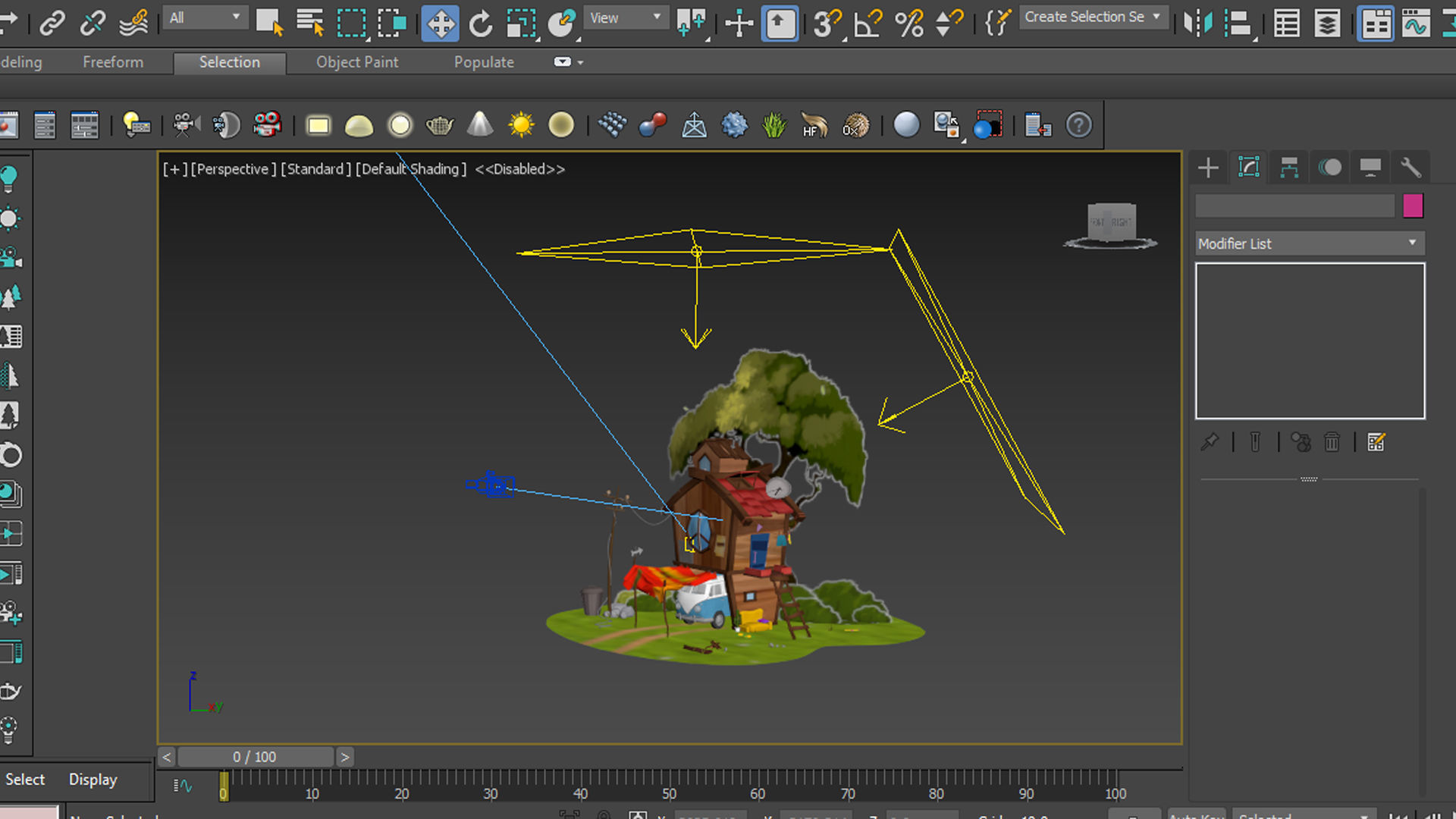Activate the Select and Move tool
1456x819 pixels.
[440, 23]
